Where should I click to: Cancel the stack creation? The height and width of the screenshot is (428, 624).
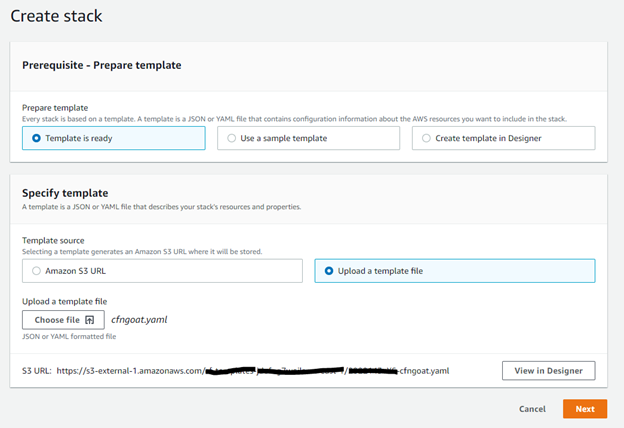[532, 409]
